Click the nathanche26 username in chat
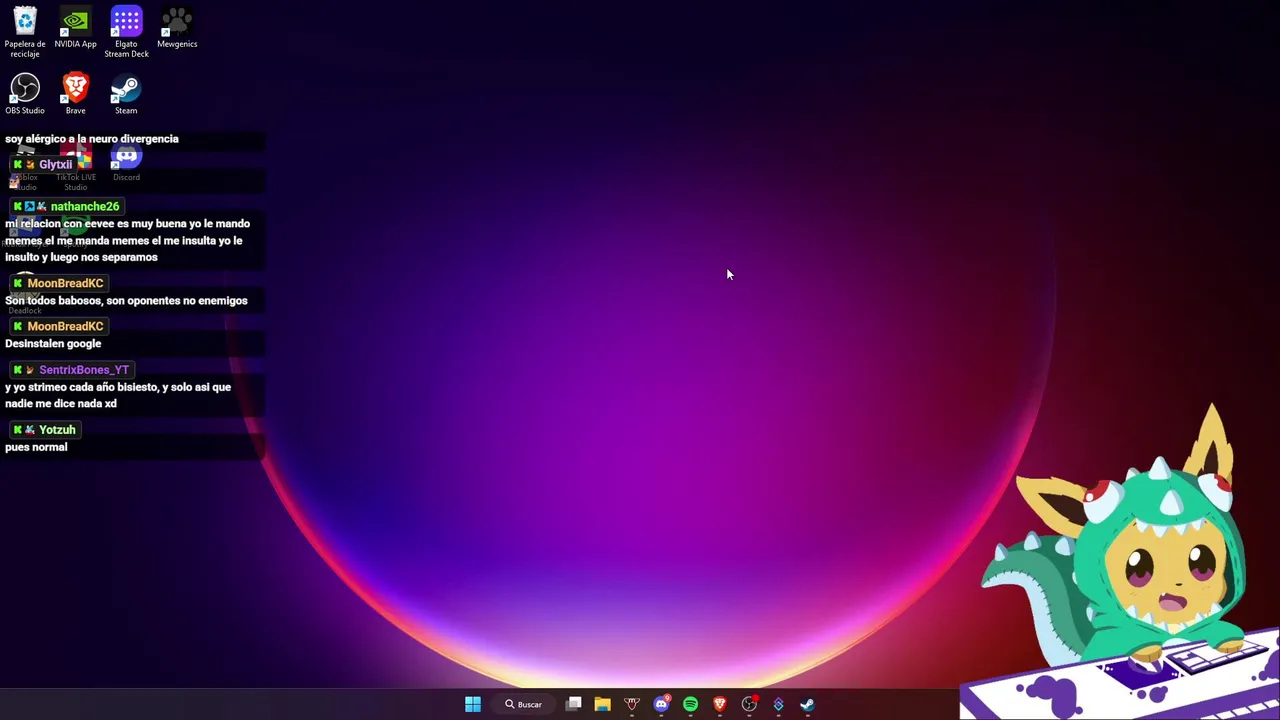This screenshot has width=1280, height=720. (x=84, y=206)
